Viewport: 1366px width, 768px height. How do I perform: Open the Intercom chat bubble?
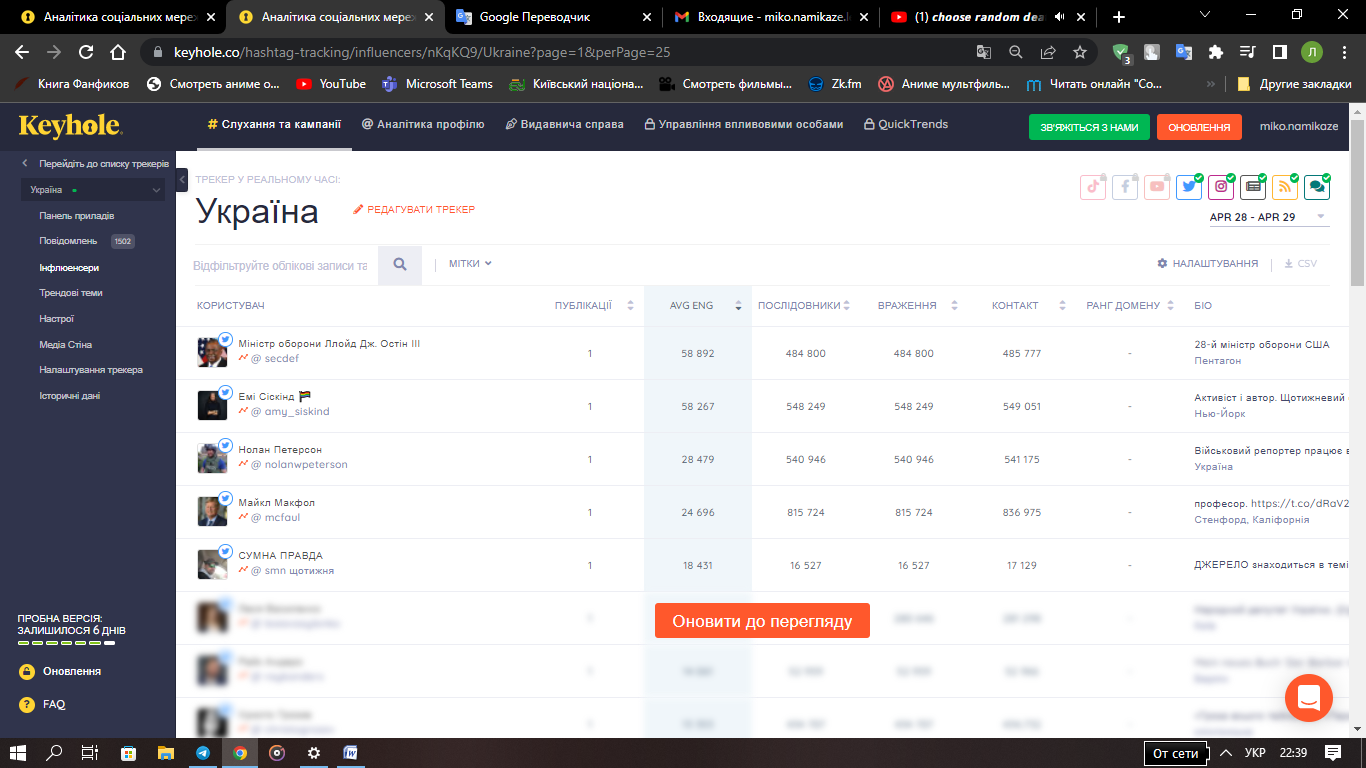[x=1309, y=698]
